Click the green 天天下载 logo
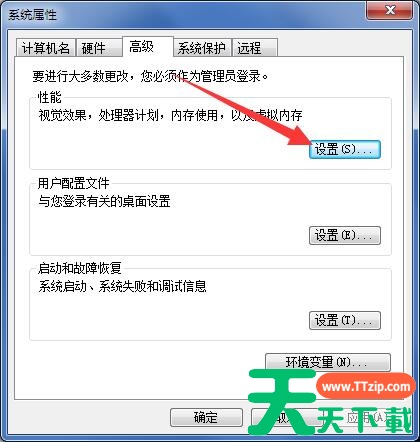 (x=330, y=403)
